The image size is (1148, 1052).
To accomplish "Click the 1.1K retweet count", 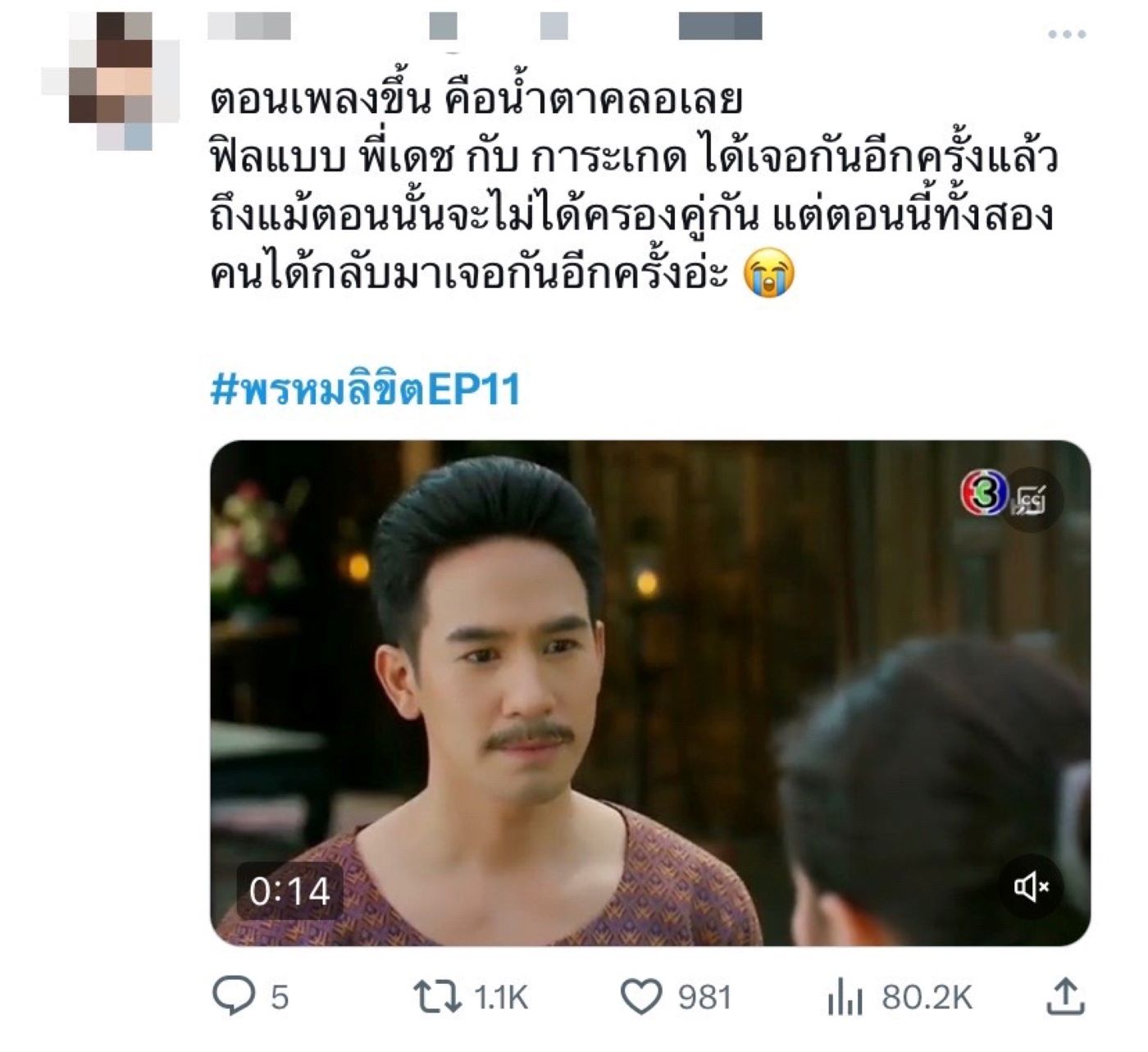I will [501, 998].
